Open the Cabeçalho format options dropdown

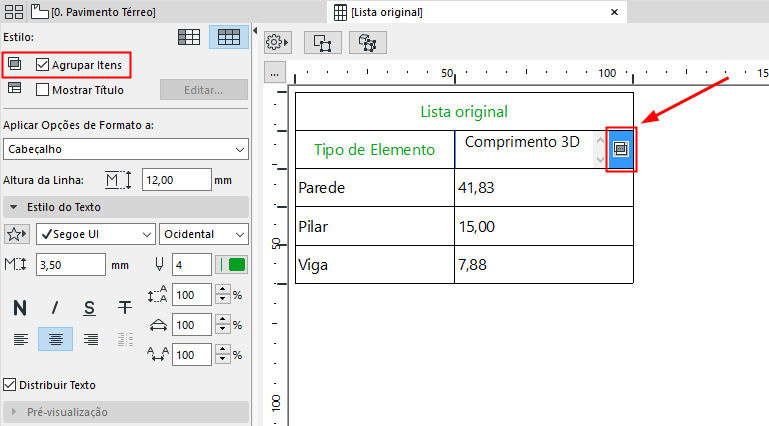[x=125, y=149]
